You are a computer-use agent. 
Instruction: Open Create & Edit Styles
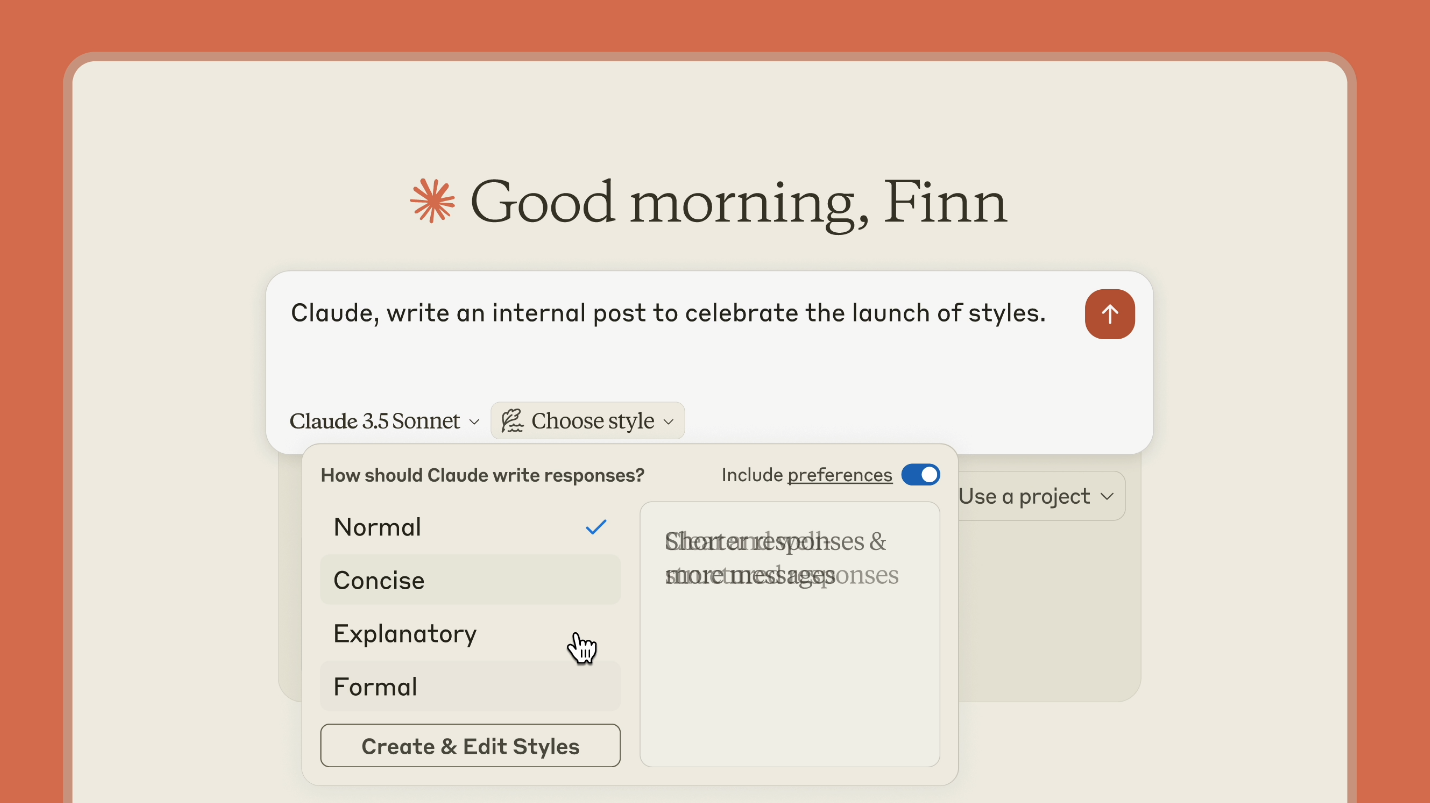(x=470, y=746)
